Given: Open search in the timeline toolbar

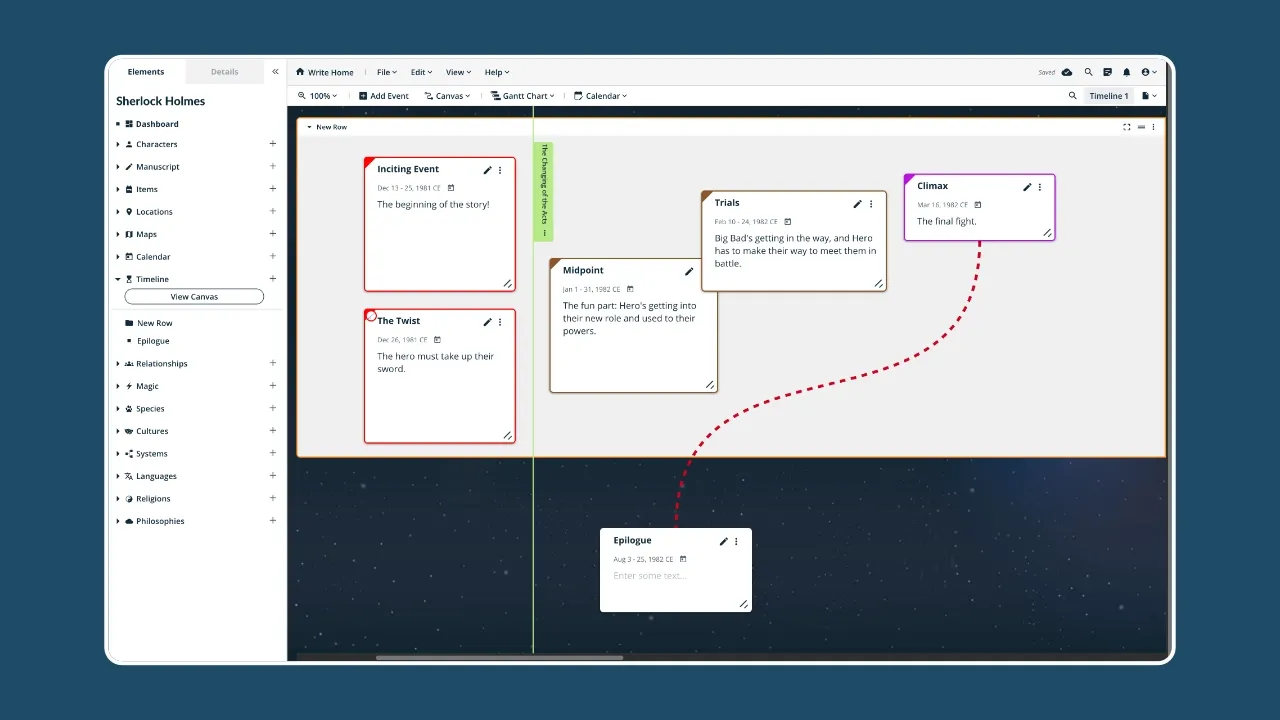Looking at the screenshot, I should 1073,95.
